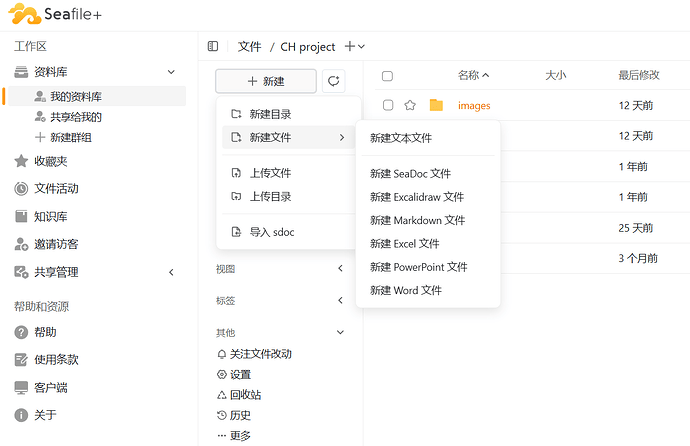Go to 文件 breadcrumb
Viewport: 690px width, 446px height.
pyautogui.click(x=250, y=47)
